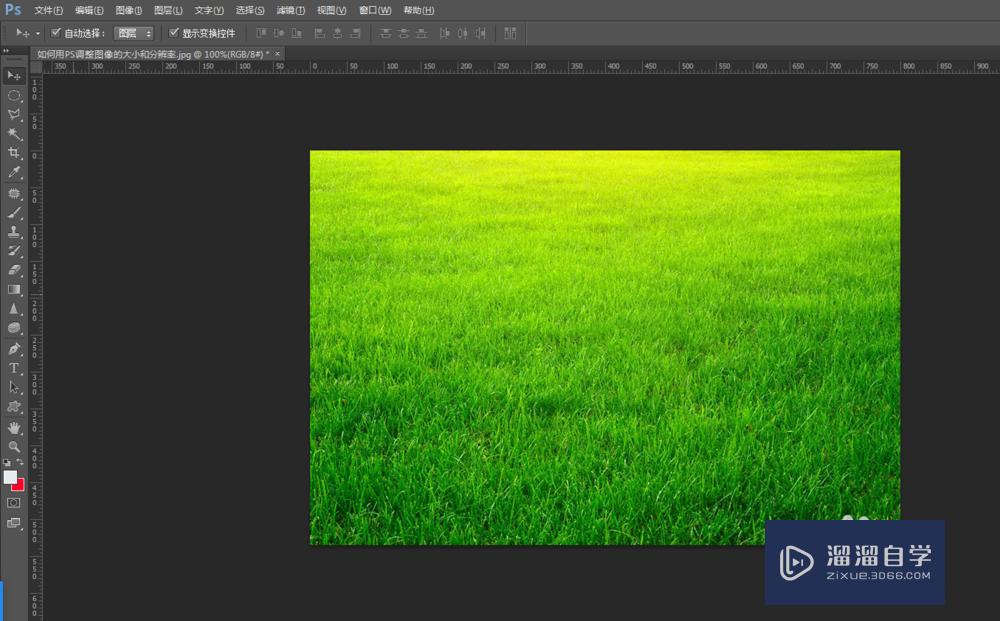Image resolution: width=1000 pixels, height=621 pixels.
Task: Select the Zoom magnifier tool
Action: 14,447
